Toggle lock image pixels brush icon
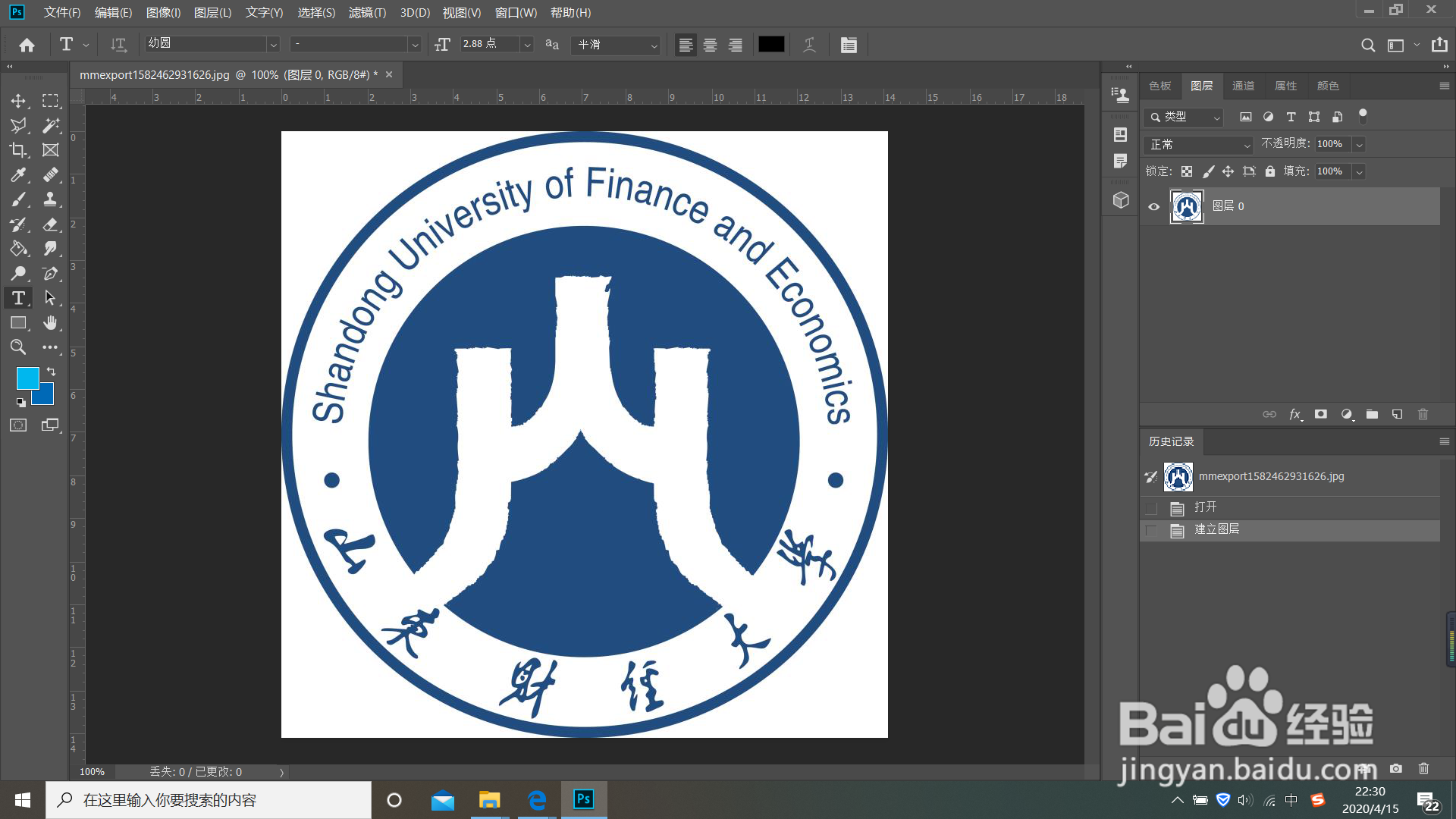Image resolution: width=1456 pixels, height=819 pixels. 1208,171
